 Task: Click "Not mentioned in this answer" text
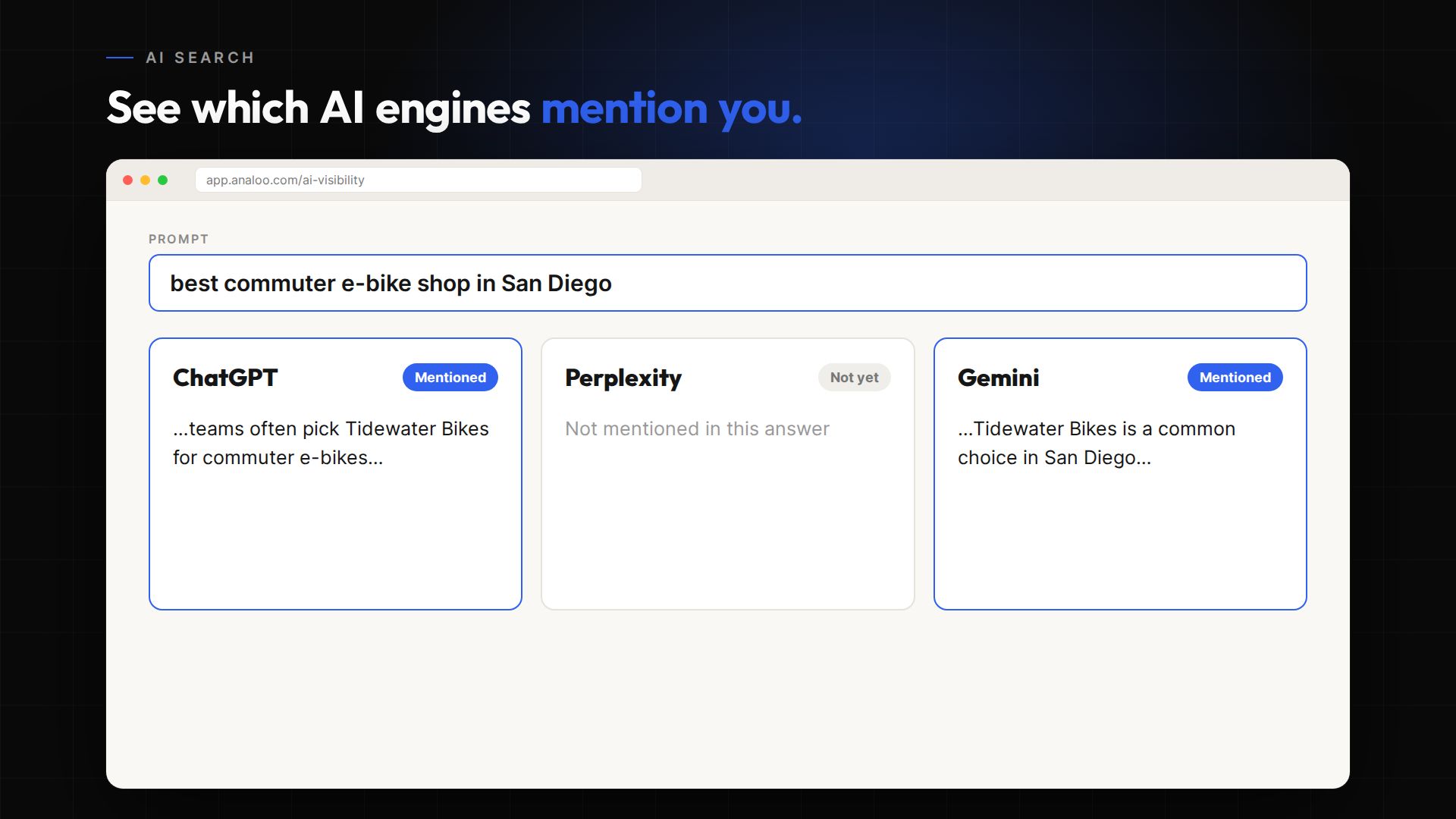697,428
